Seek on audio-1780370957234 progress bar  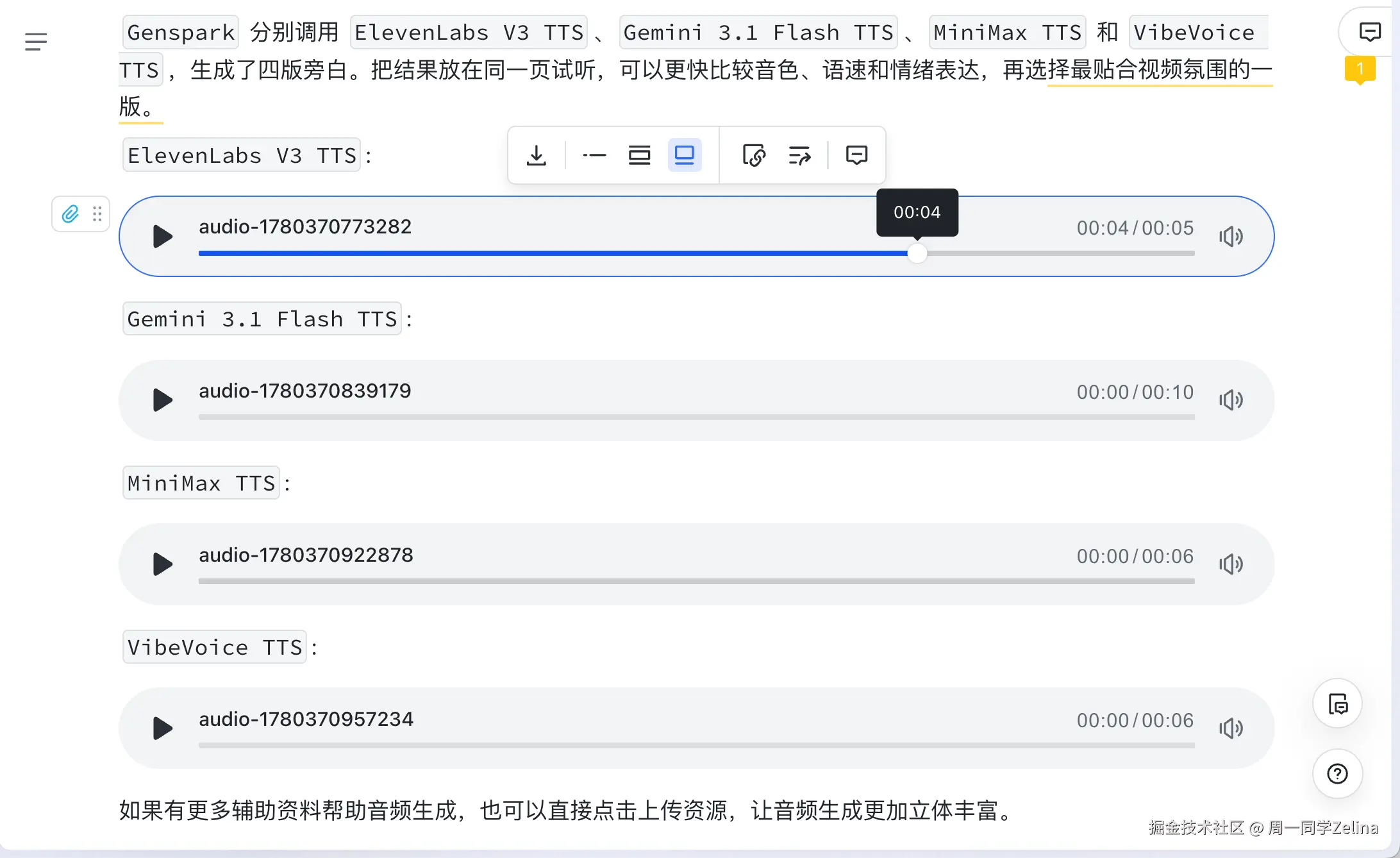[696, 746]
